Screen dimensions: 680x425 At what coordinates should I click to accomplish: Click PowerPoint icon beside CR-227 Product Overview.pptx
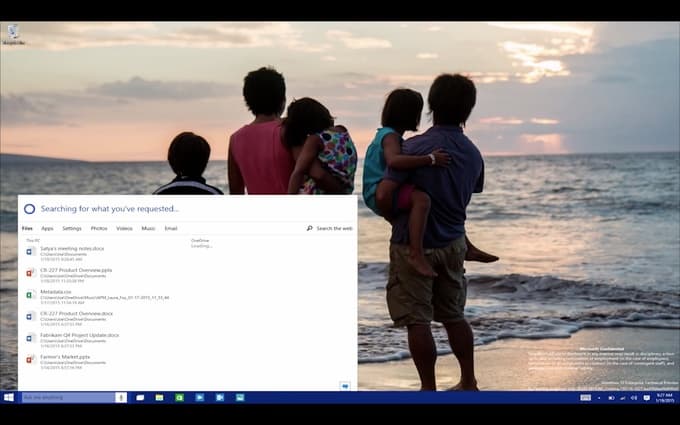tap(30, 273)
